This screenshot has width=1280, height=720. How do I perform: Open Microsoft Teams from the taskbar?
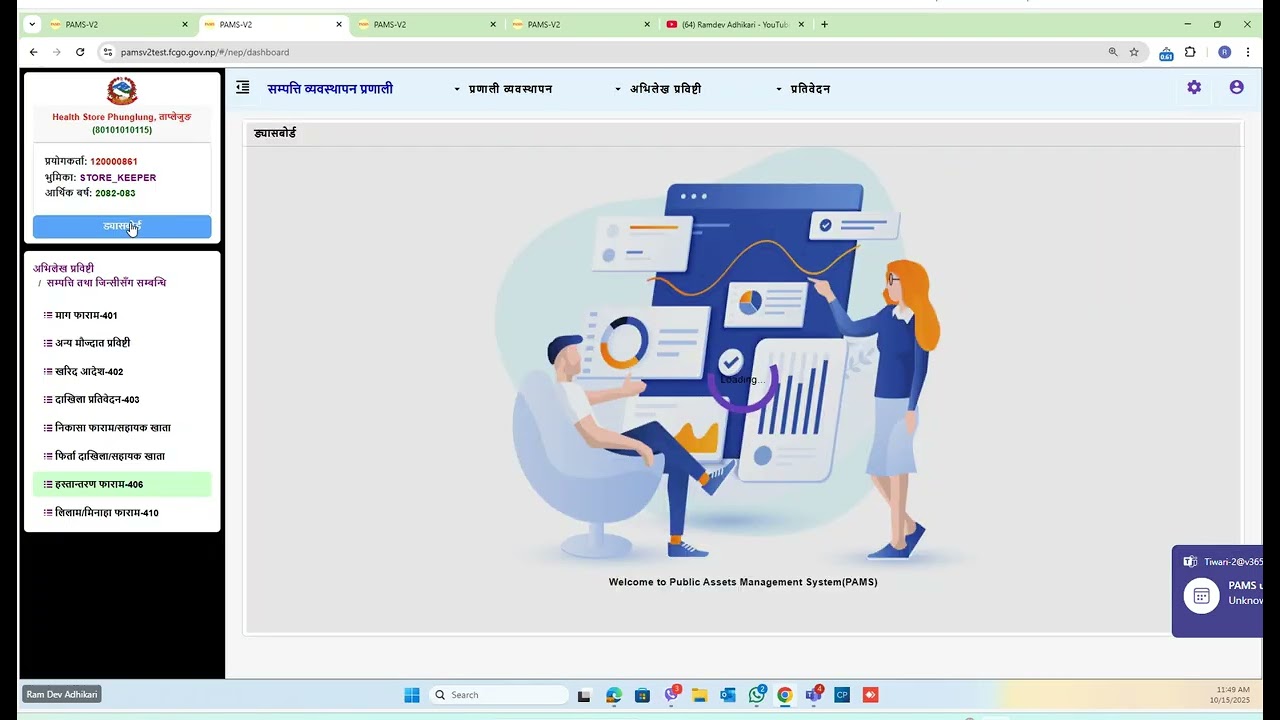[814, 694]
